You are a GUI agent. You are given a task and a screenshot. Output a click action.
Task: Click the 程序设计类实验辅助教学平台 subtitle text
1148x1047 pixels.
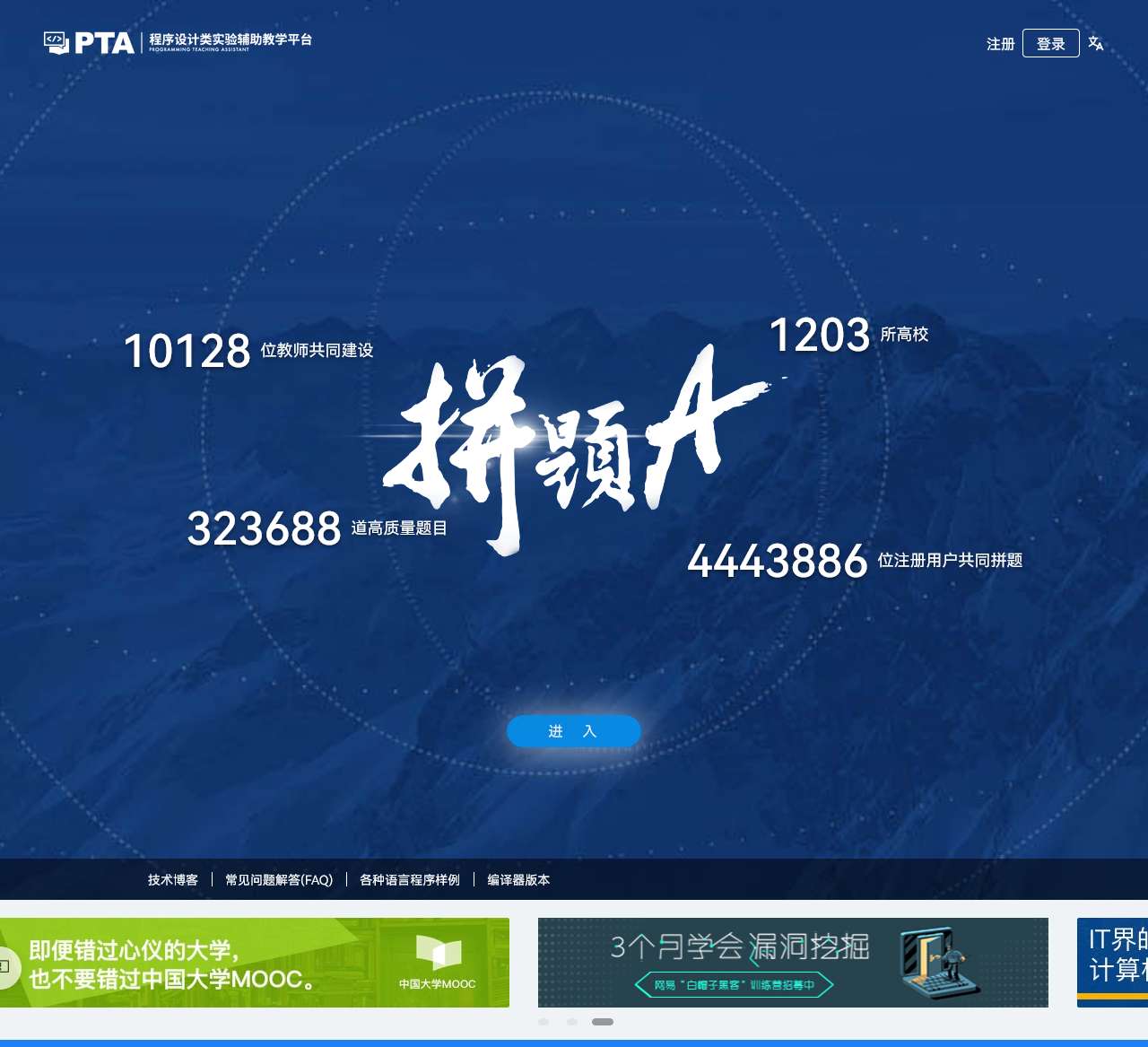tap(230, 39)
